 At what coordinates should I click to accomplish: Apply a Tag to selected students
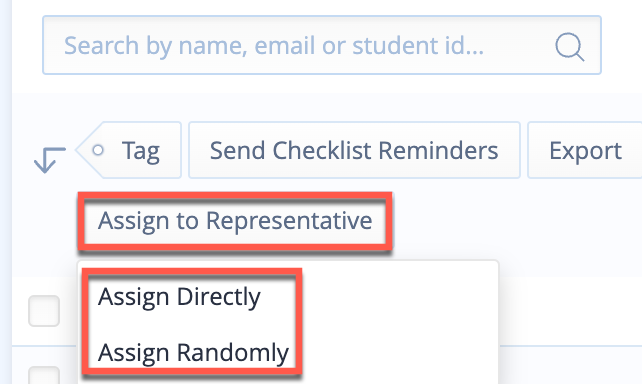tap(129, 150)
